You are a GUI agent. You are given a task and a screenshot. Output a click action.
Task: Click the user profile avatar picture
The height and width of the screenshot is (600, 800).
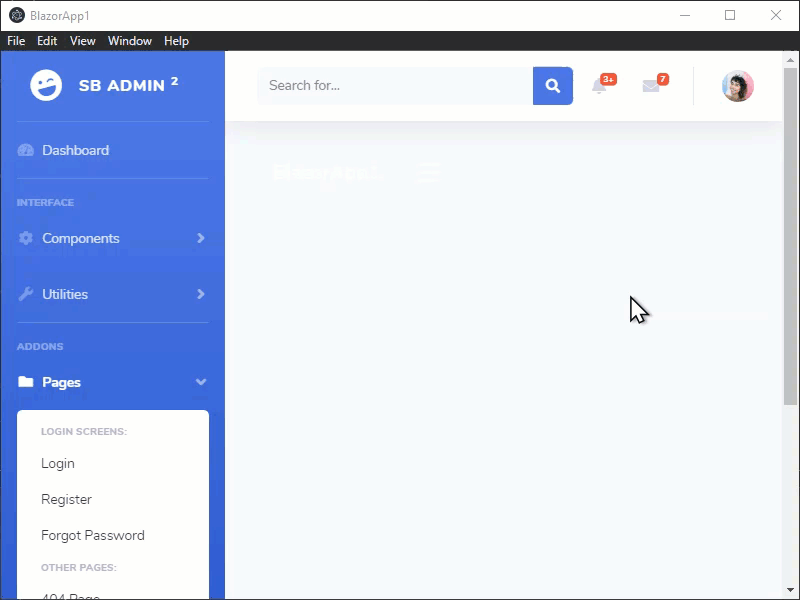(x=738, y=86)
